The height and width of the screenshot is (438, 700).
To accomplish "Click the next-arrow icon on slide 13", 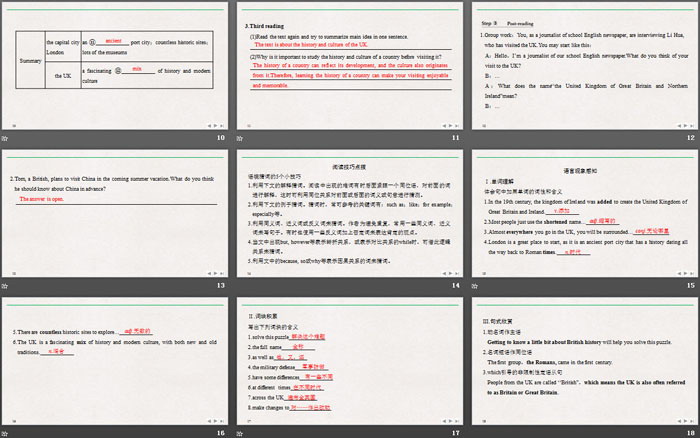I will coord(216,273).
